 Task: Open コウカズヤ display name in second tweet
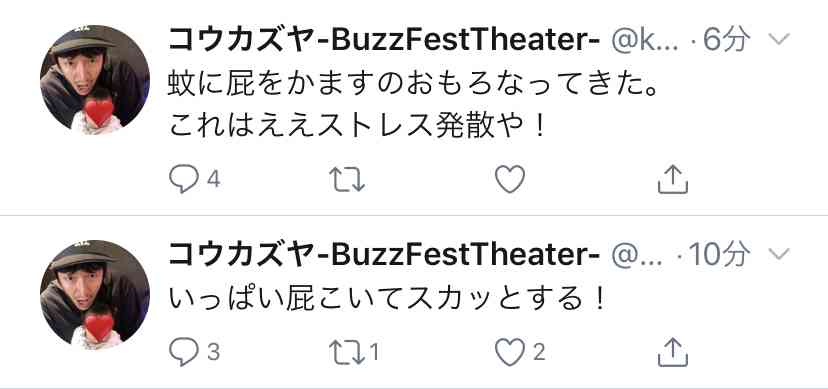click(383, 255)
